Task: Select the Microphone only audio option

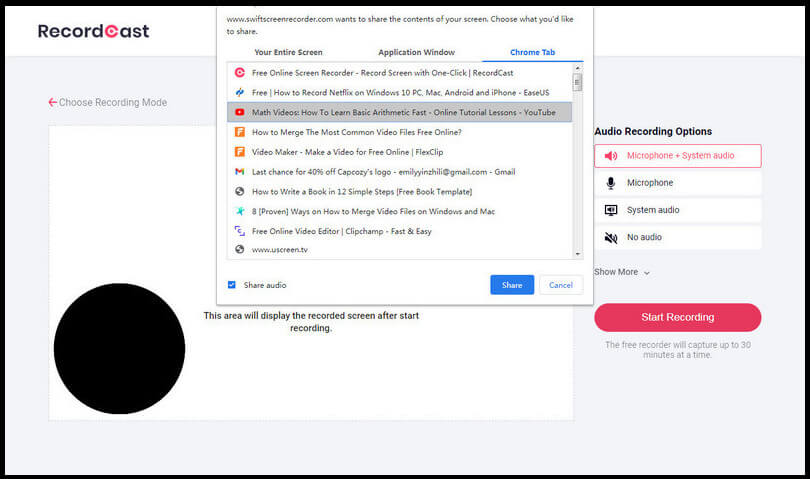Action: click(677, 183)
